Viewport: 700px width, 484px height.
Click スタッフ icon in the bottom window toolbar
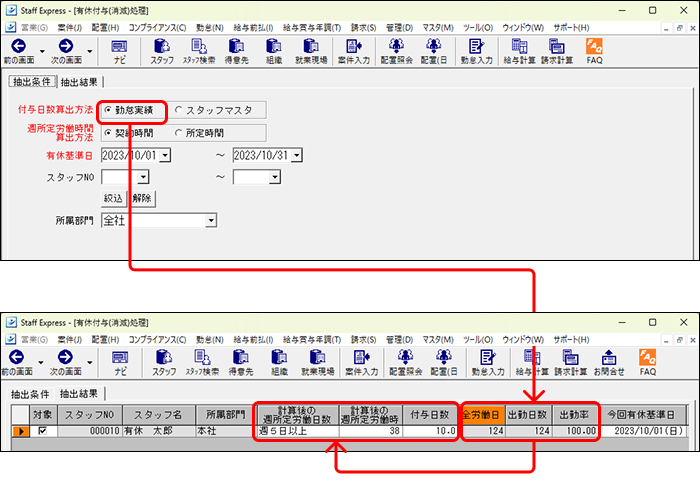(x=164, y=363)
